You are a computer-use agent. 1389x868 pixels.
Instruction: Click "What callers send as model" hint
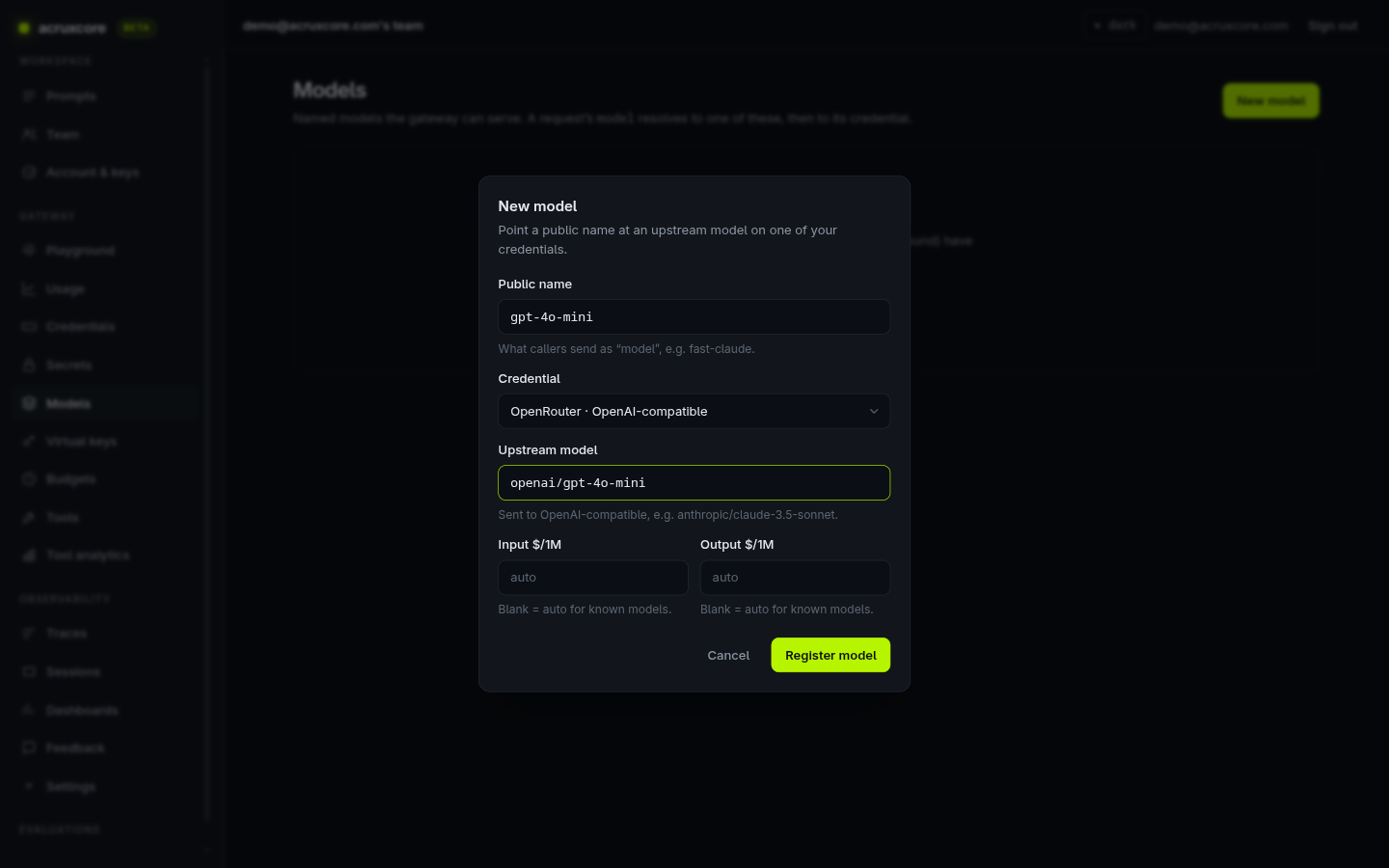tap(626, 349)
